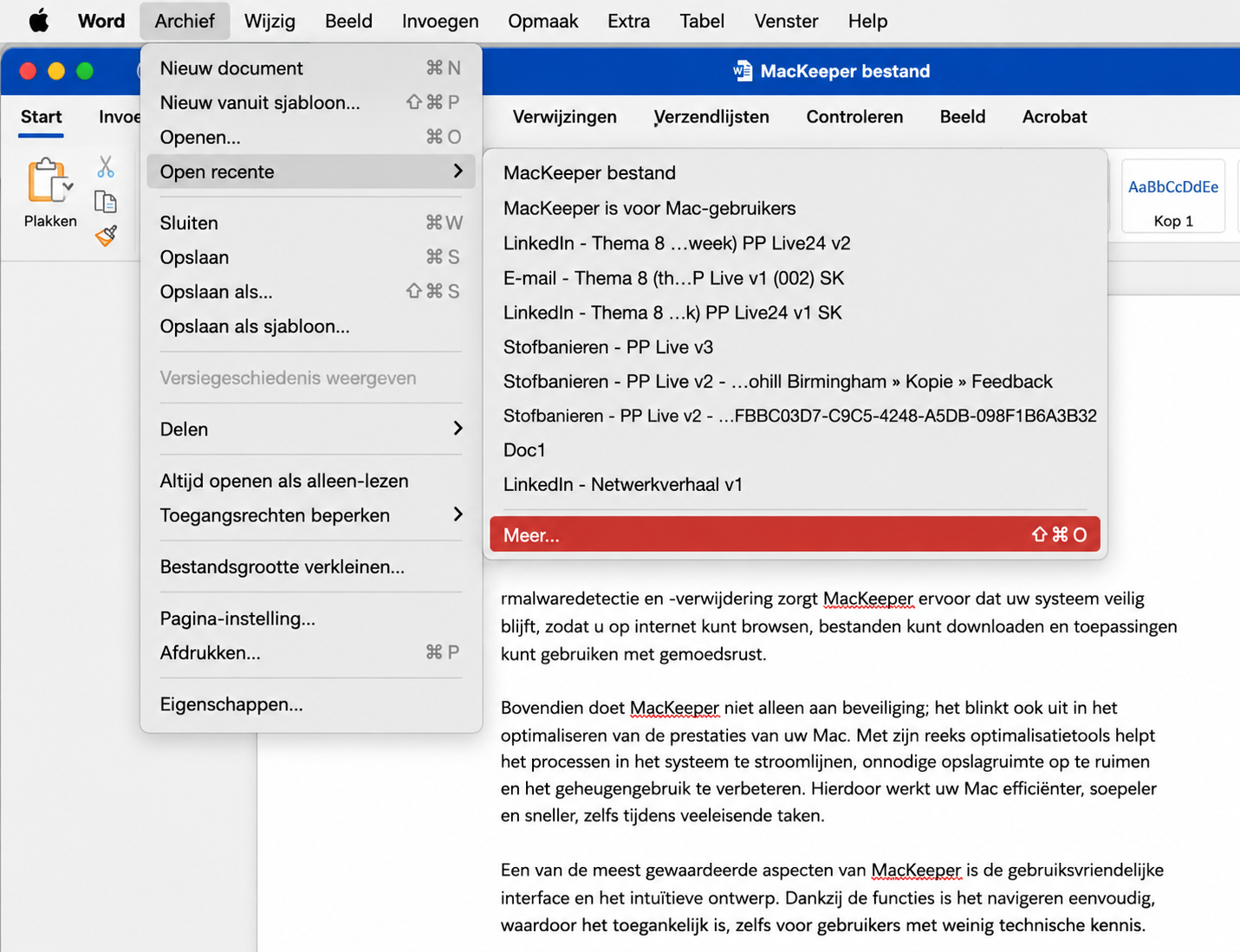Open E-mail Thema 8 Live v1 (002) SK
This screenshot has height=952, width=1240.
coord(795,278)
